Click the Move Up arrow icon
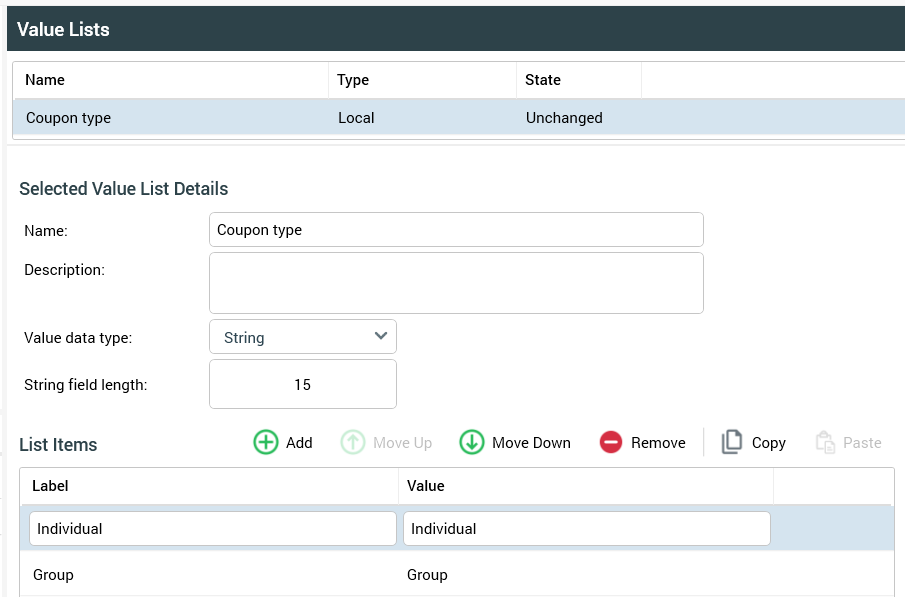Screen dimensions: 905x597 click(x=353, y=442)
